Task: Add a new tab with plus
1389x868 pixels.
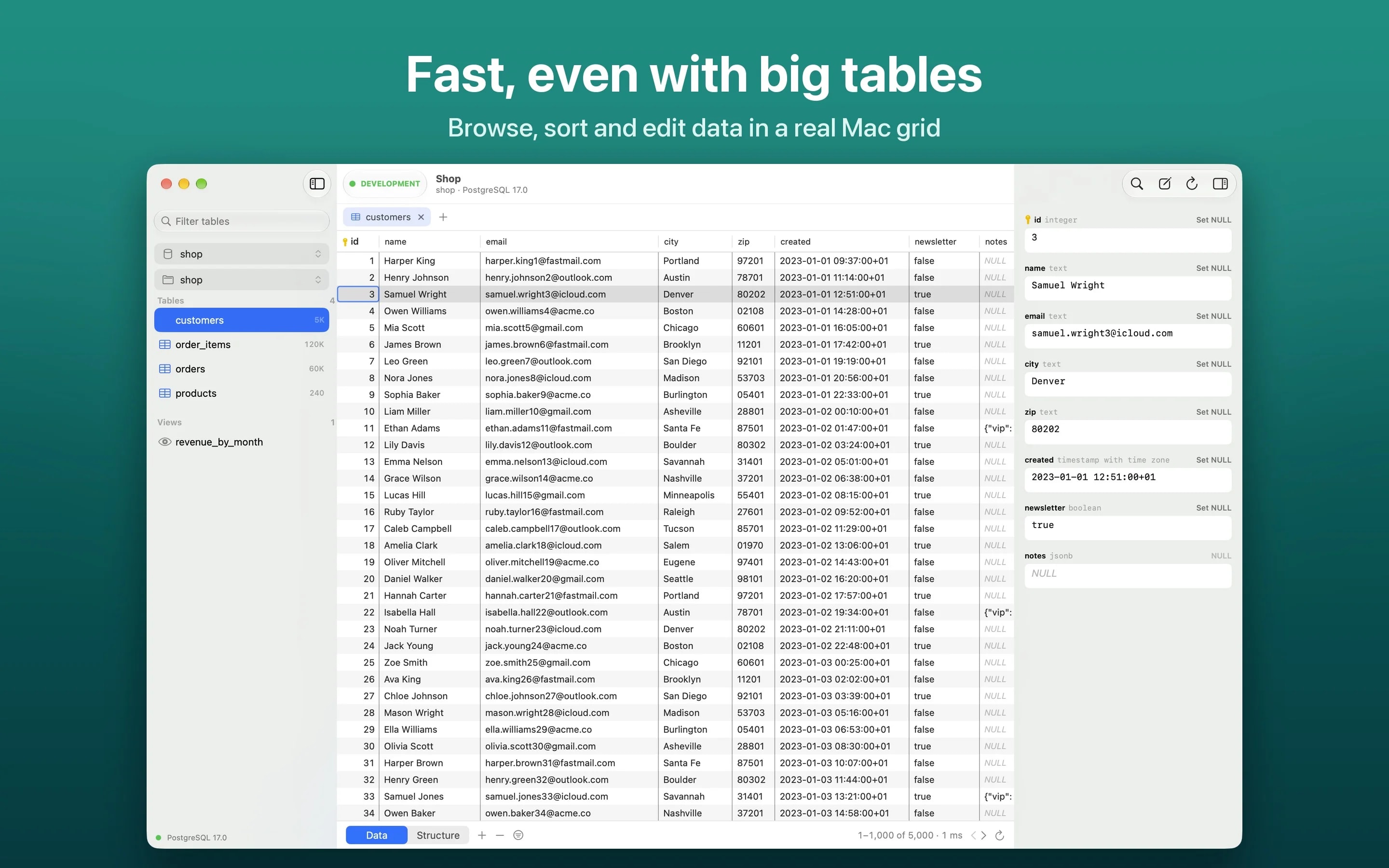Action: [443, 217]
